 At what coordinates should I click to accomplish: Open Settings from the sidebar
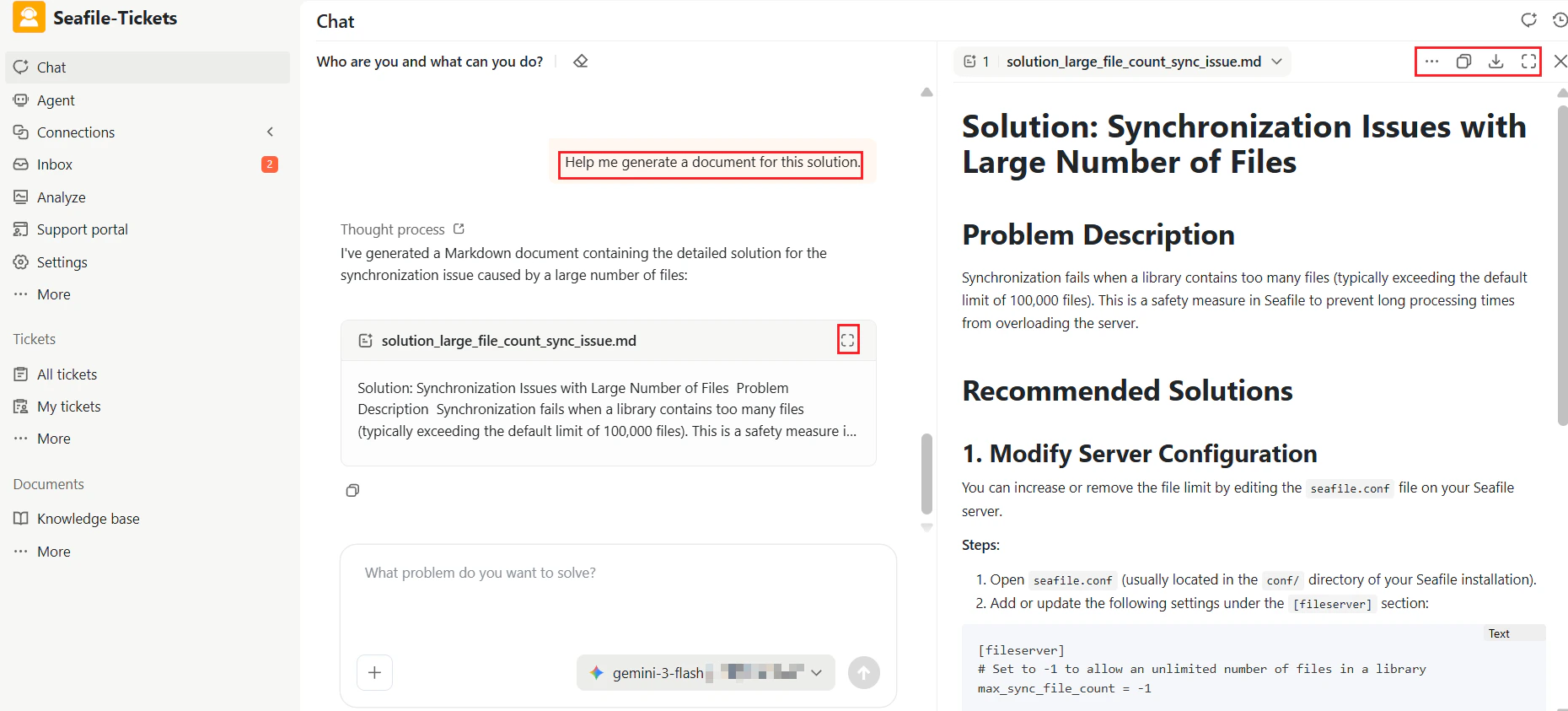click(148, 262)
